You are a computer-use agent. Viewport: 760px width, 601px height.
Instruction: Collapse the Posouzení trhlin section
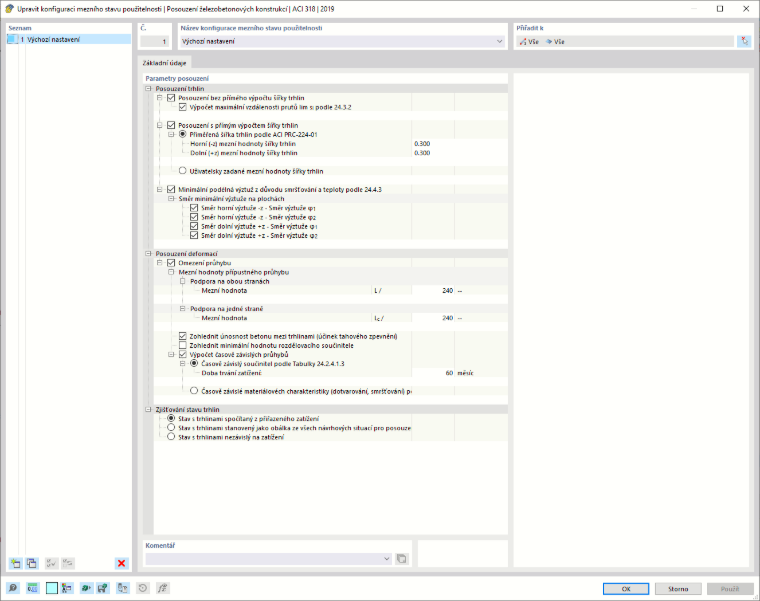point(148,89)
